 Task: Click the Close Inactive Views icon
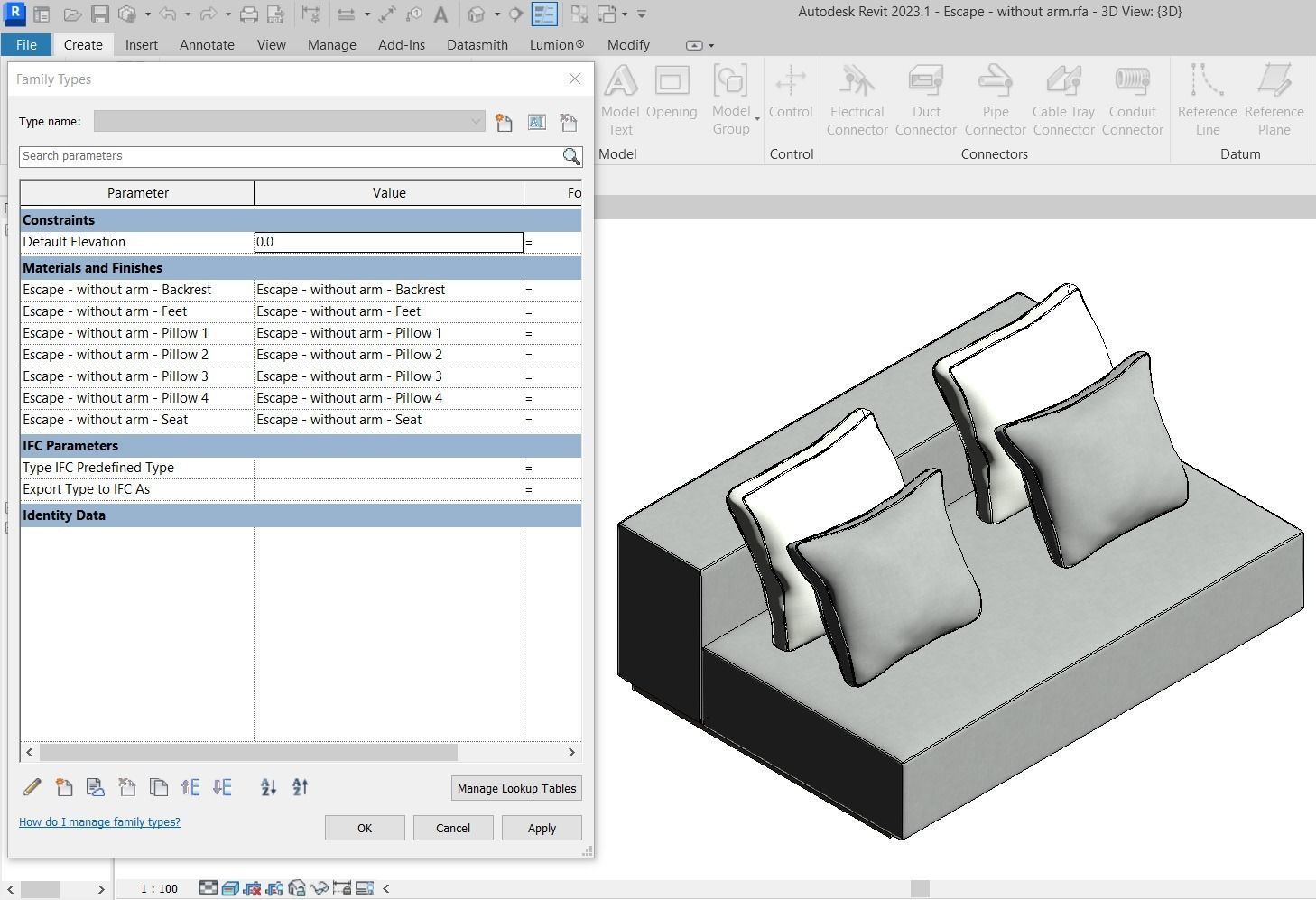point(579,14)
